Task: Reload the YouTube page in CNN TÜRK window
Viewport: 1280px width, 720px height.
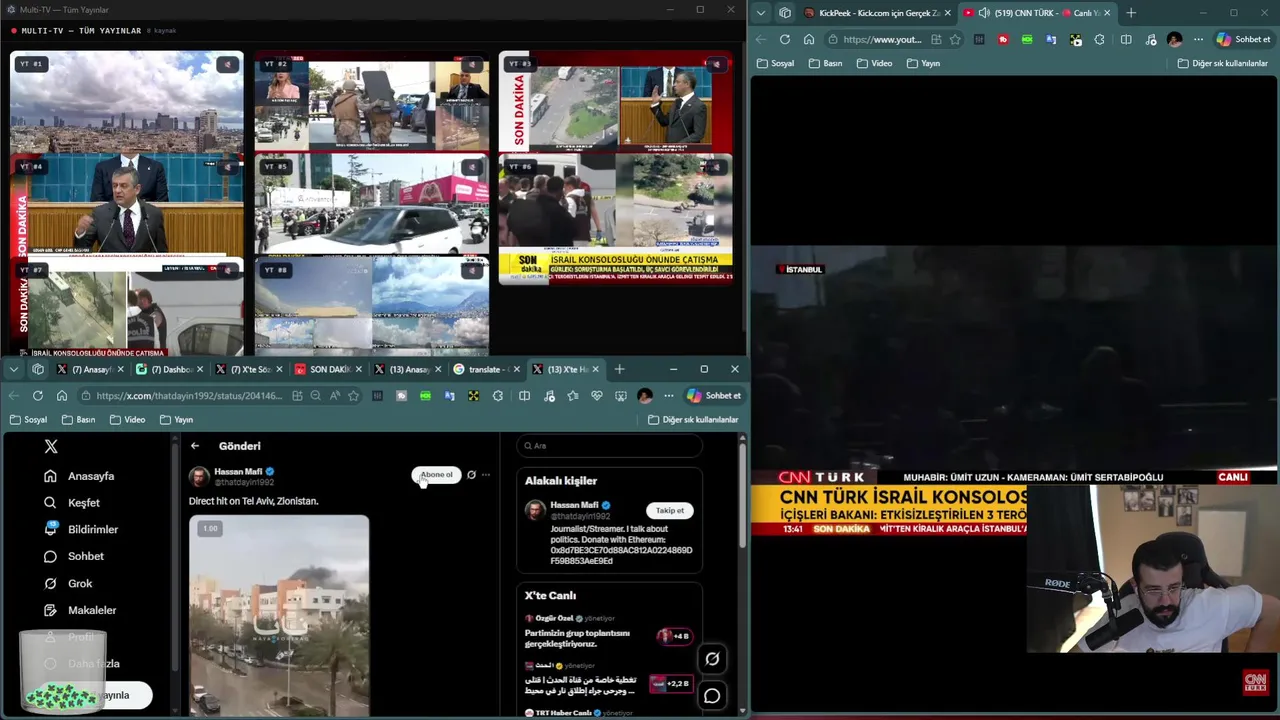Action: pyautogui.click(x=785, y=40)
